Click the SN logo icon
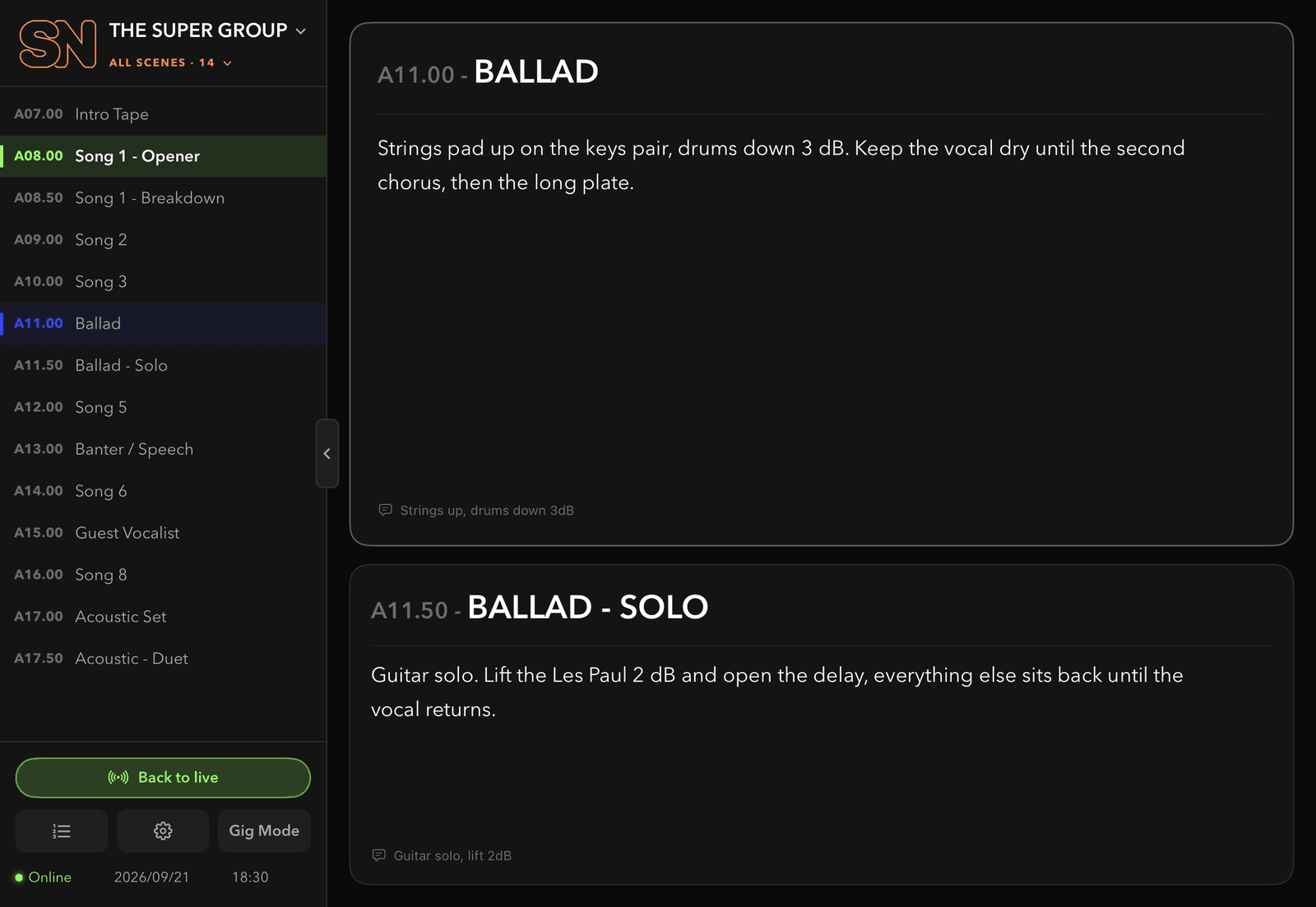The image size is (1316, 907). [58, 44]
